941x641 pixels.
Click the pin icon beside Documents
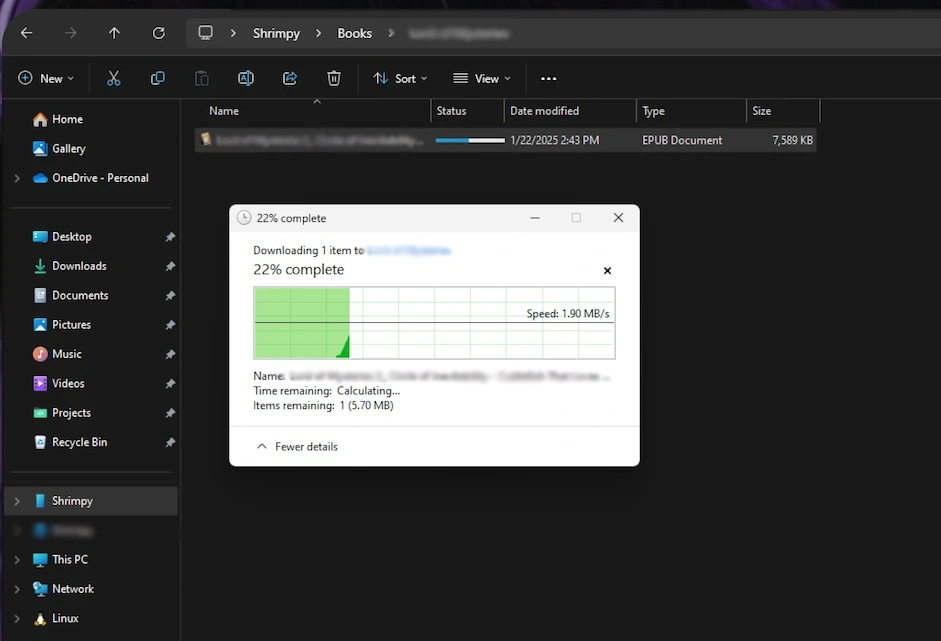(170, 295)
